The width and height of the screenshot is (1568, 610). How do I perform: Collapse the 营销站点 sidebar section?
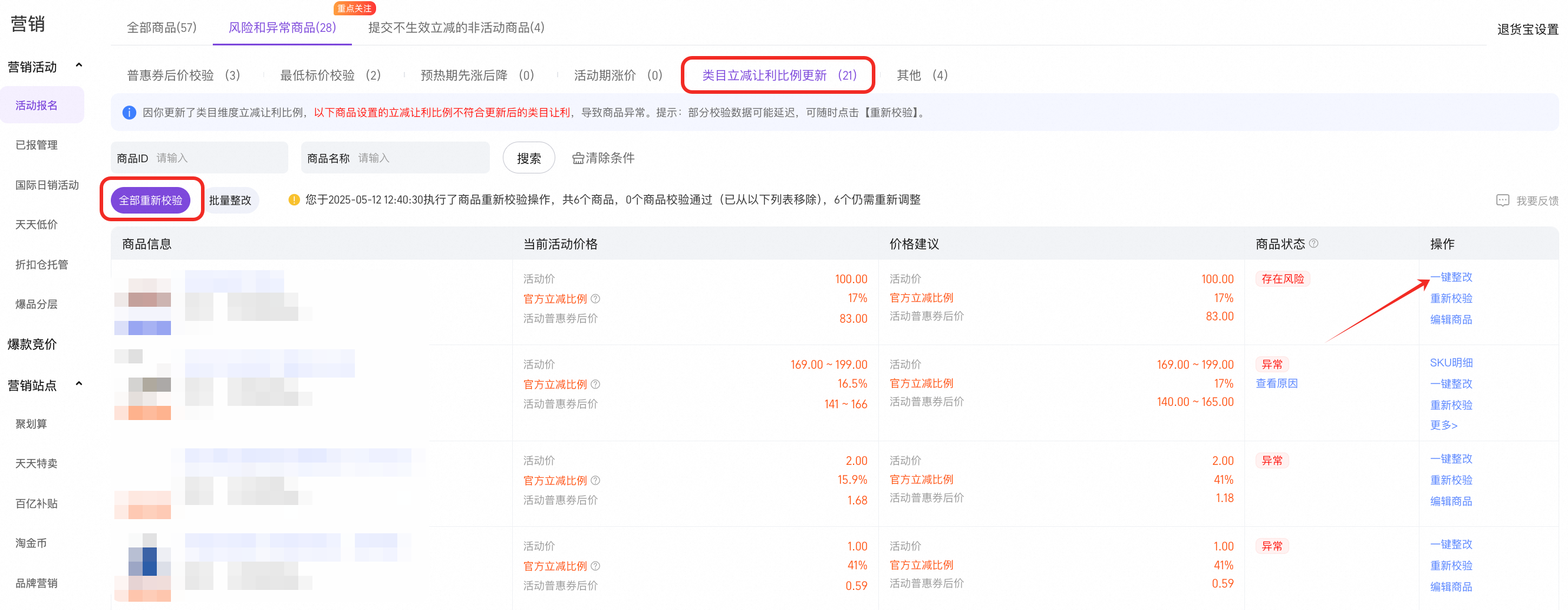[x=78, y=384]
